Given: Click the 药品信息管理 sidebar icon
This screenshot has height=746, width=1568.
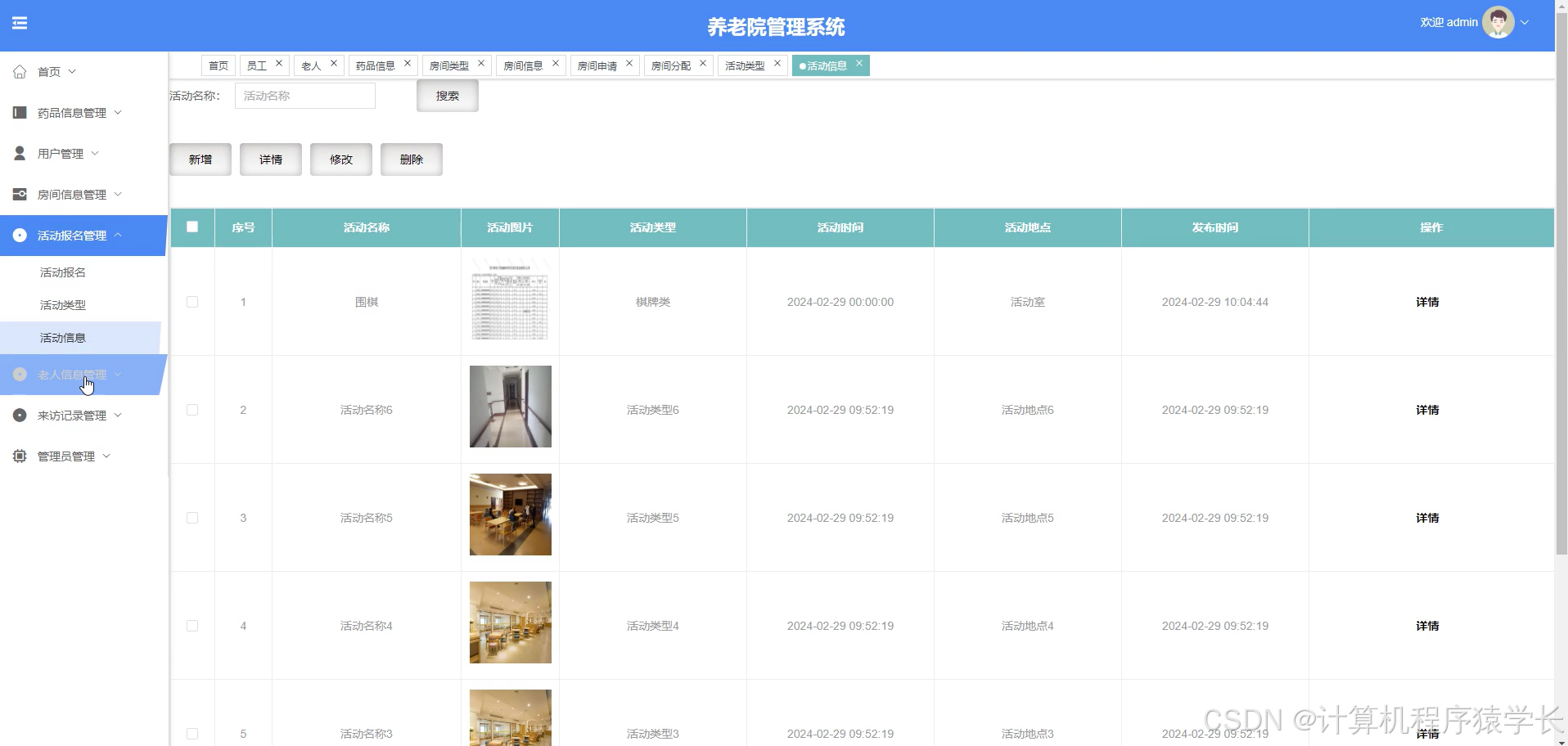Looking at the screenshot, I should [x=20, y=112].
